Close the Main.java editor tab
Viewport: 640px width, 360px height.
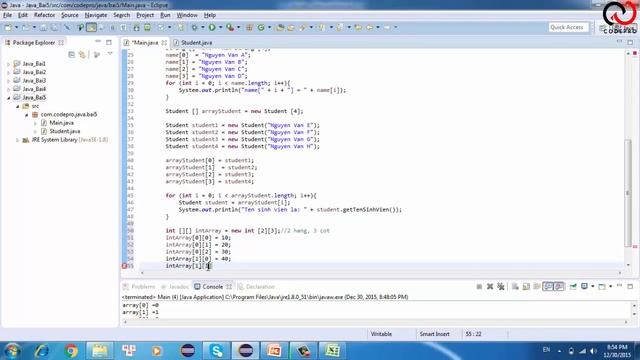click(x=164, y=42)
